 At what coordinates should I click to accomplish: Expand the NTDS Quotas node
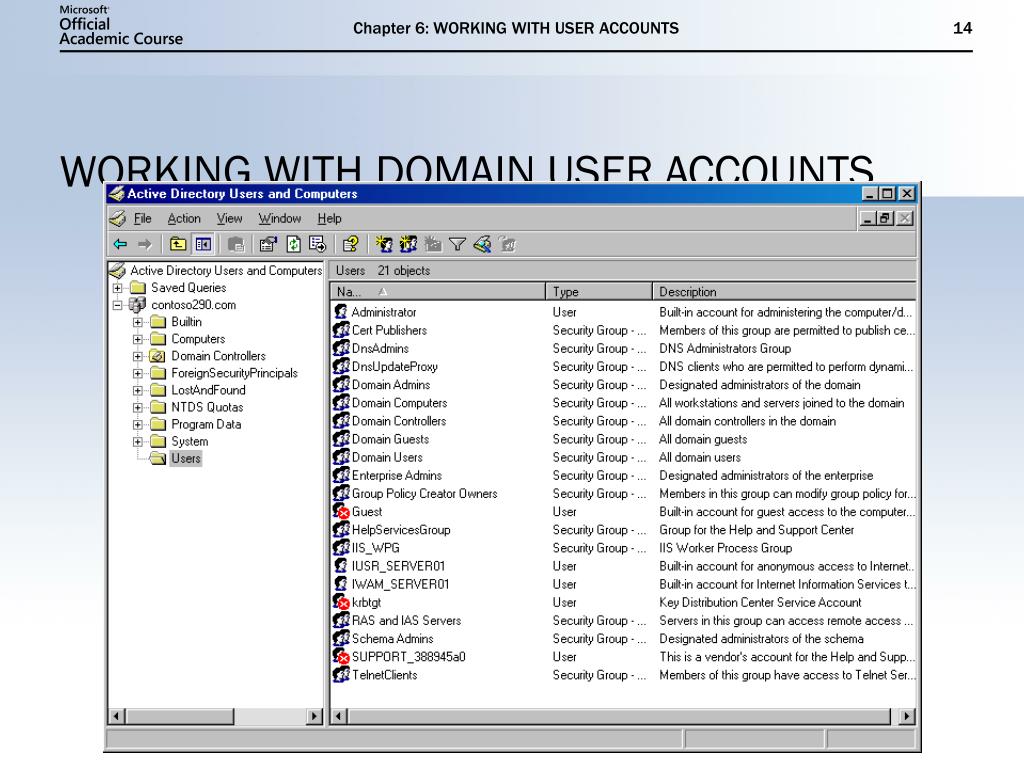click(137, 407)
